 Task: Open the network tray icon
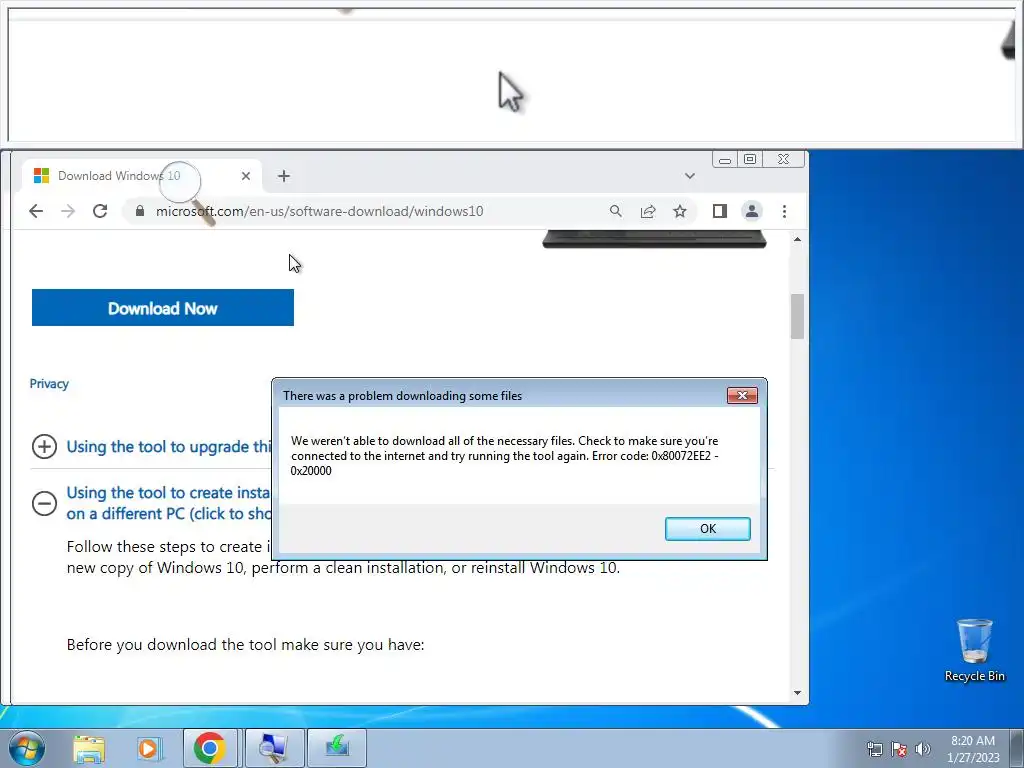click(874, 749)
